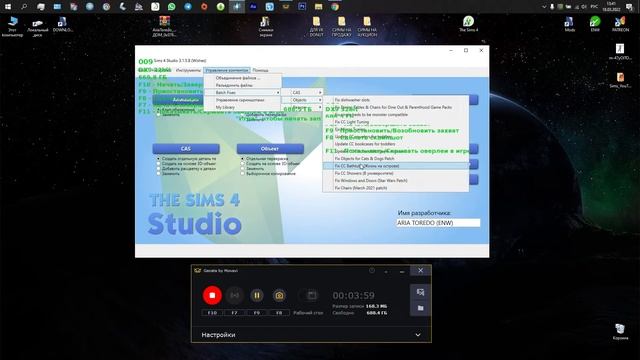Select Разъединить файлы menu item

242,85
